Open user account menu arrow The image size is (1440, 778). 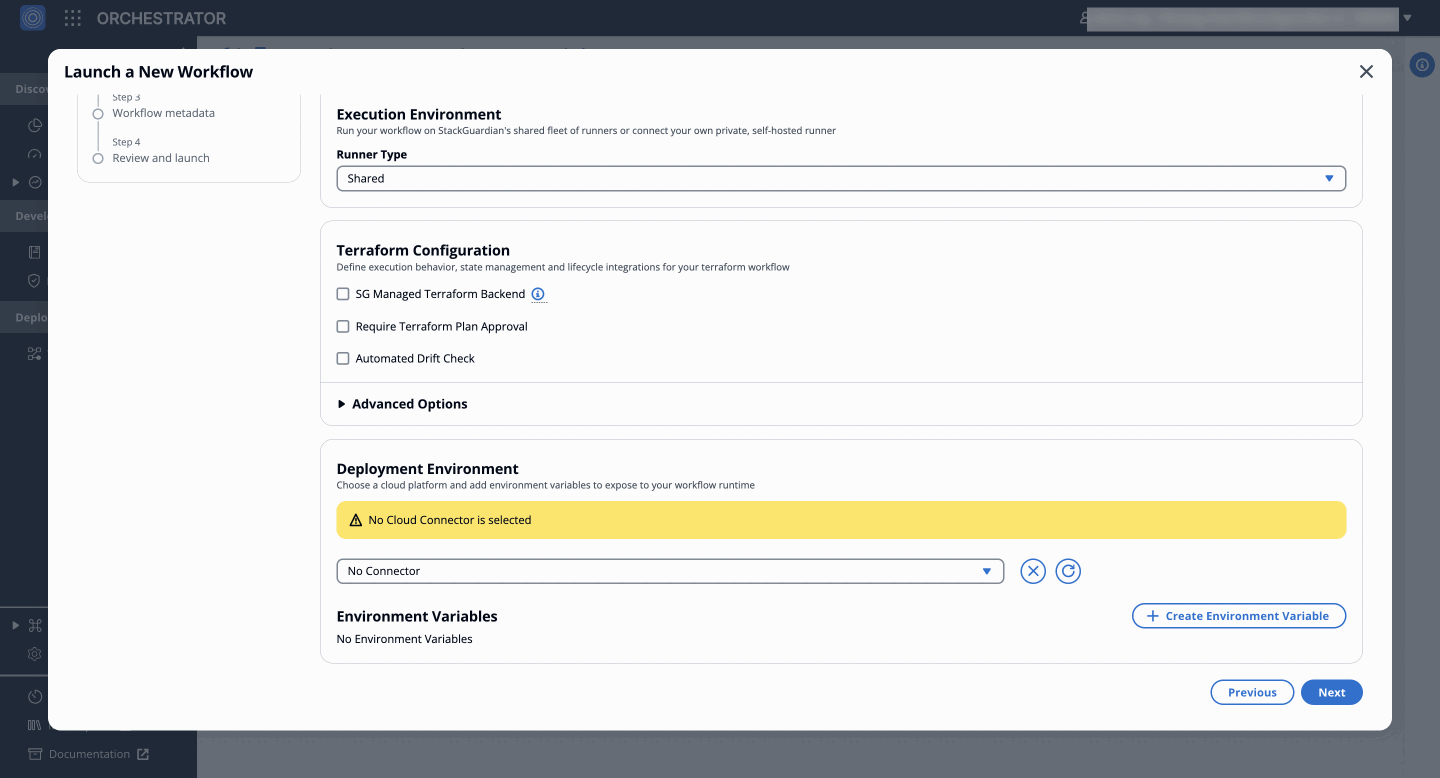pyautogui.click(x=1407, y=18)
